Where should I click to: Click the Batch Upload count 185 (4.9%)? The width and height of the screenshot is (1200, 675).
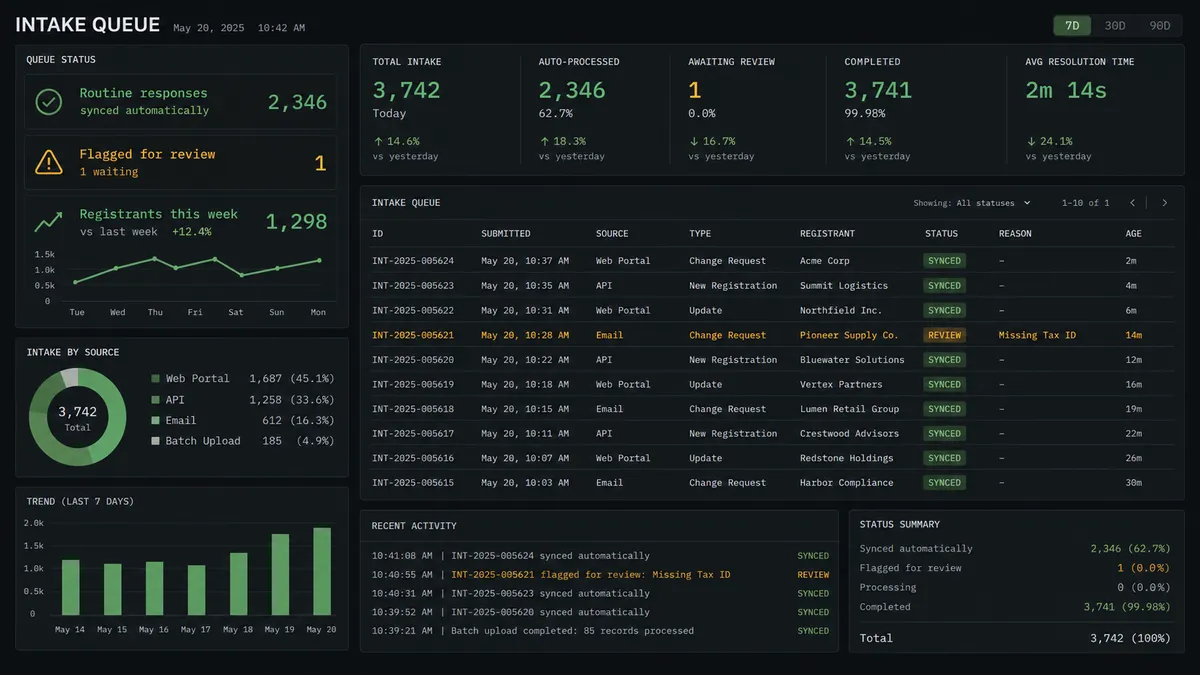298,441
